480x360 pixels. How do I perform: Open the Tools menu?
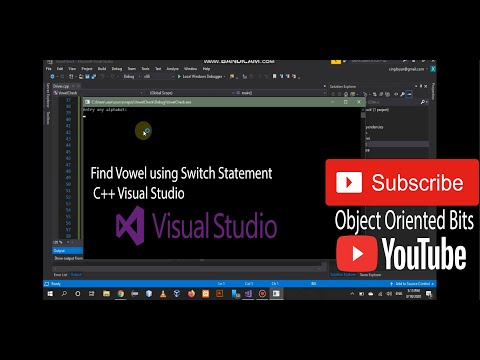tap(145, 69)
